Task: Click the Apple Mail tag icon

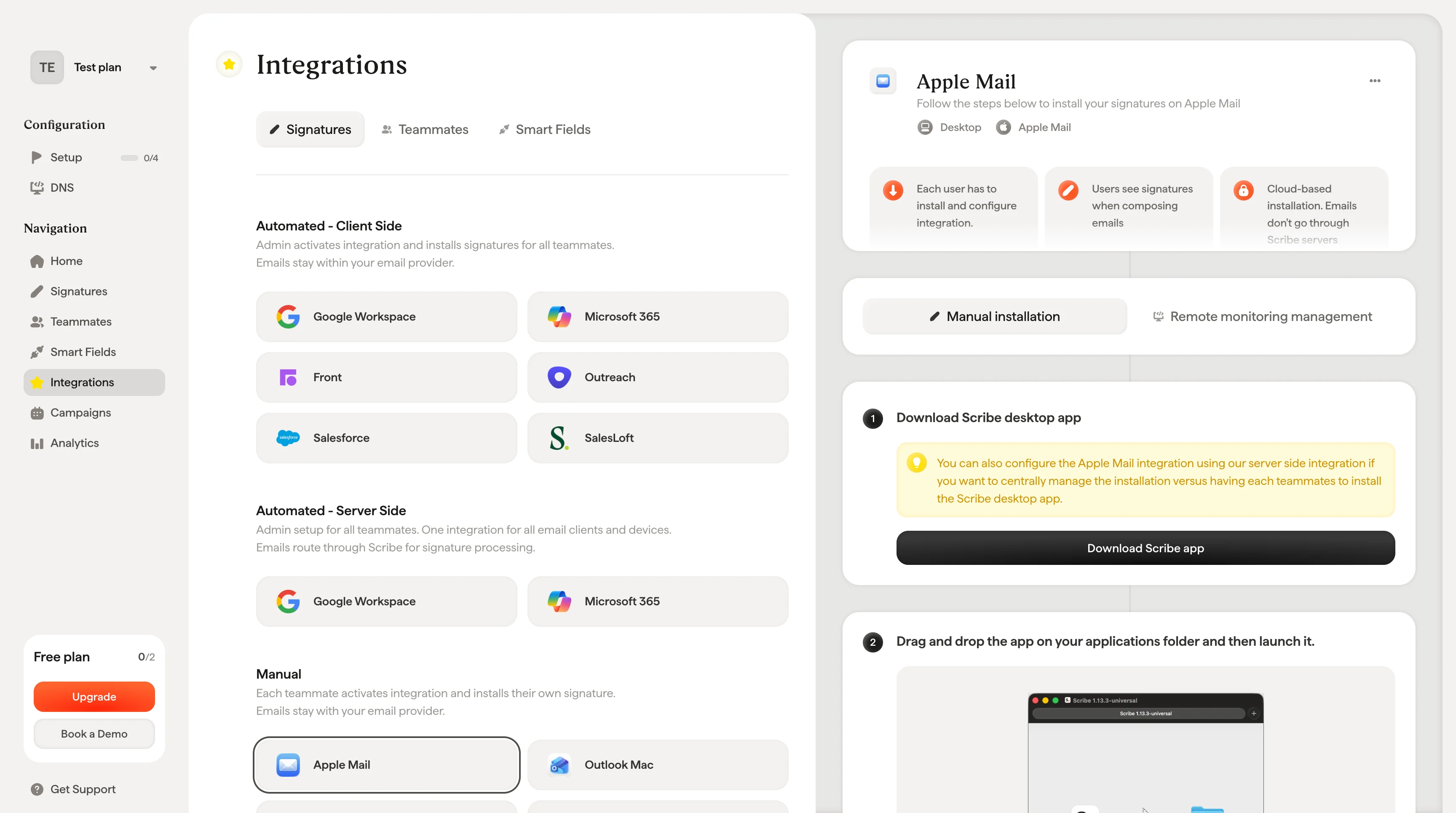Action: click(1004, 127)
